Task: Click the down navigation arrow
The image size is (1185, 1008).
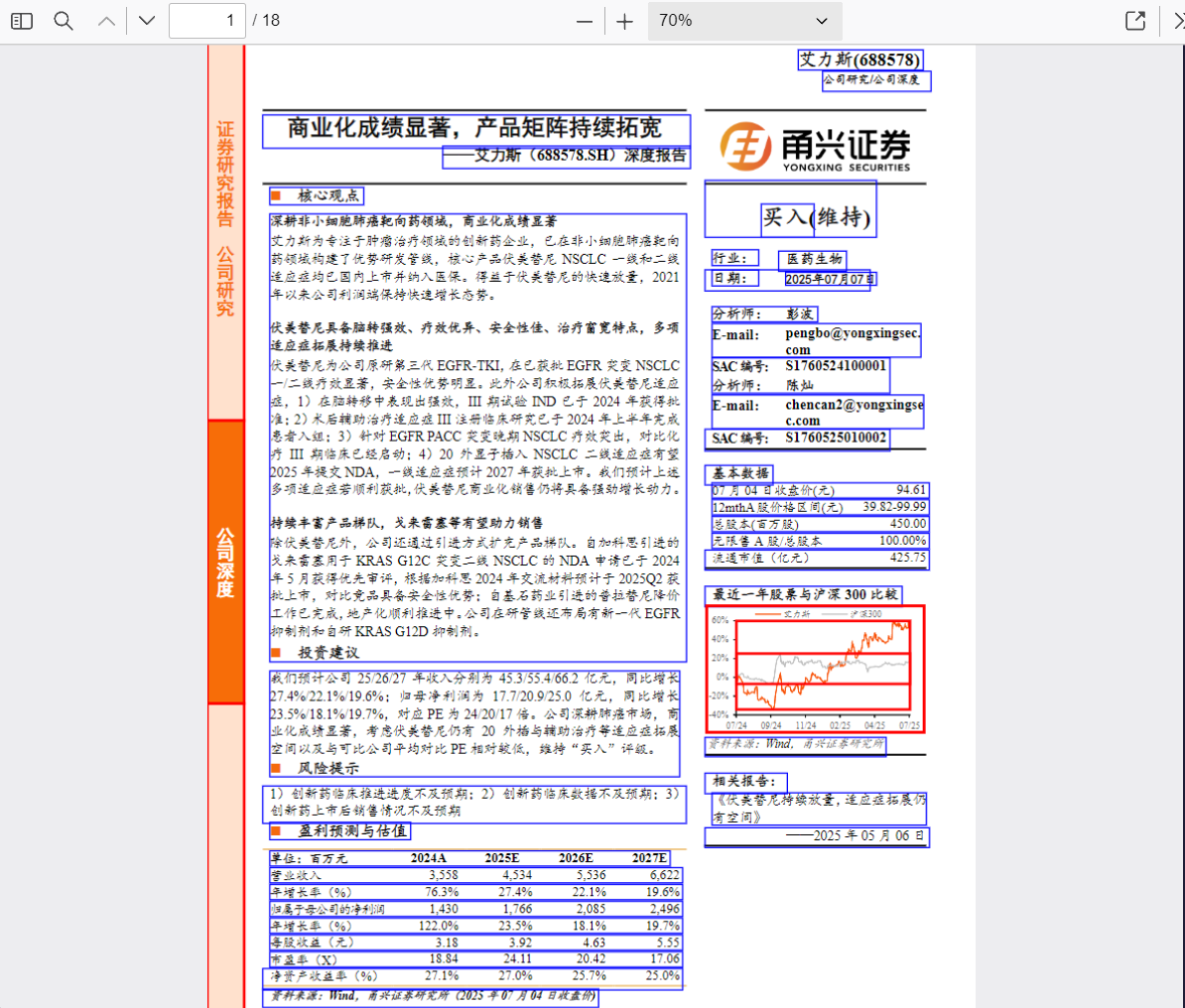Action: coord(144,20)
